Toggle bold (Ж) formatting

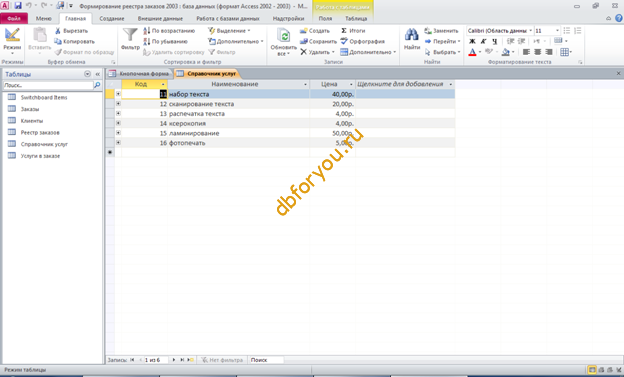[x=472, y=41]
